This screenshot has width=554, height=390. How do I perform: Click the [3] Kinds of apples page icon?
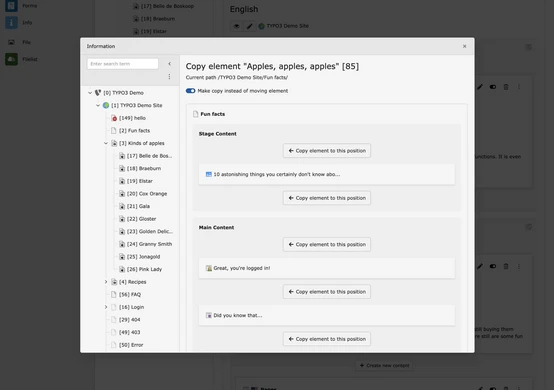click(114, 143)
